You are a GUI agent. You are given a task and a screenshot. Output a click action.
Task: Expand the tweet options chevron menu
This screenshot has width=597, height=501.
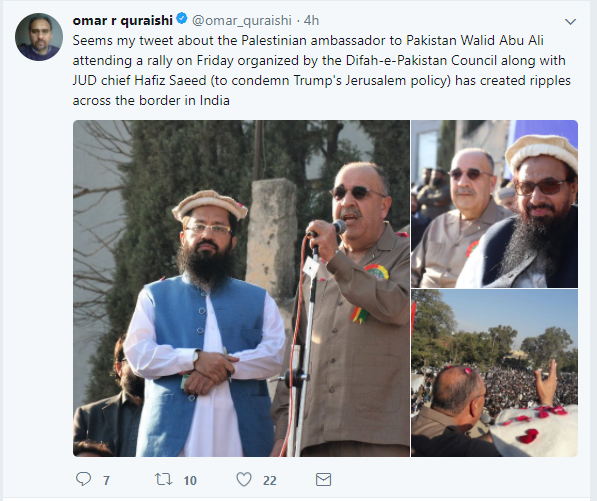570,22
